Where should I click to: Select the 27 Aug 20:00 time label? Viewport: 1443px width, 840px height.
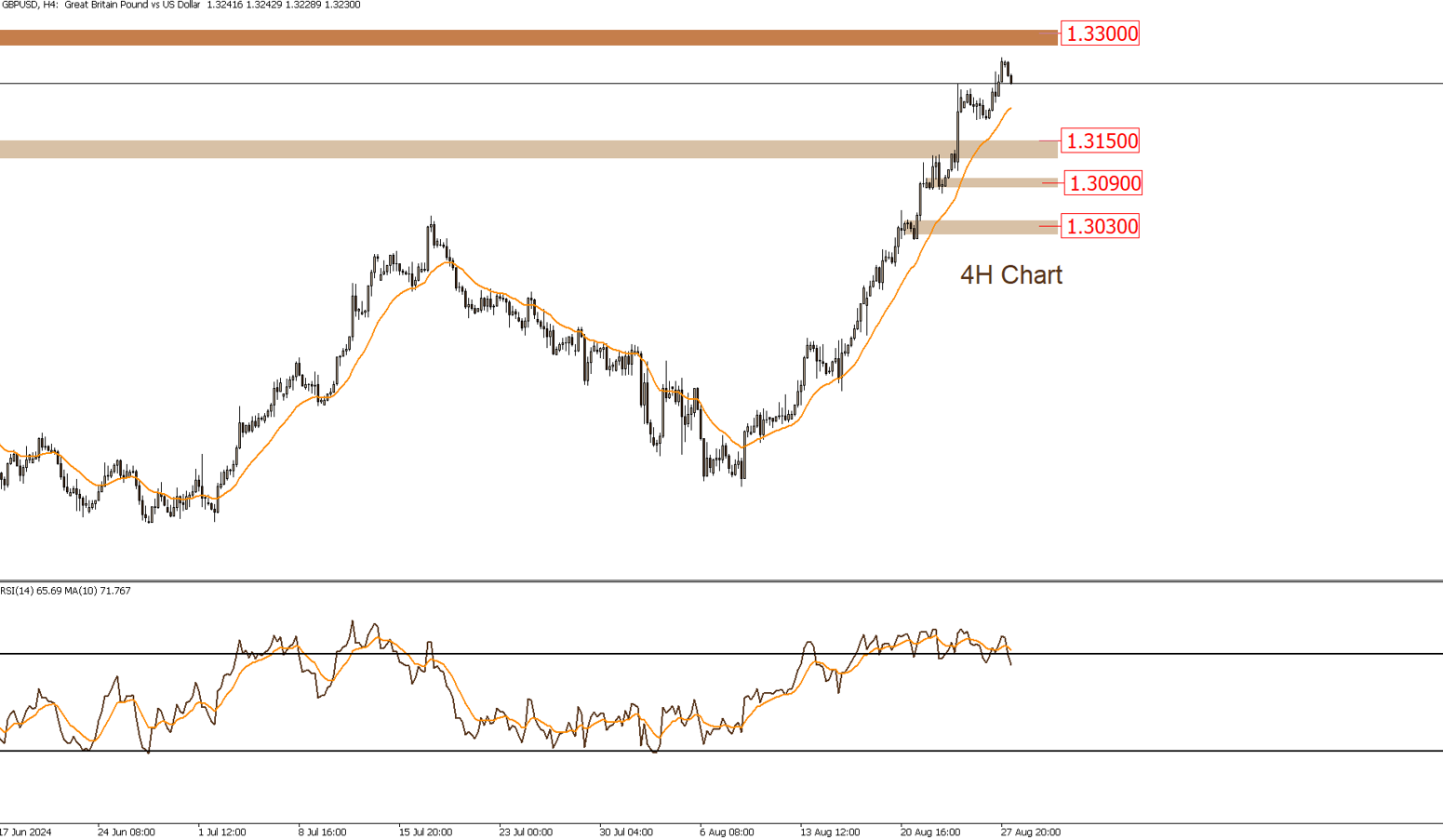[x=1030, y=832]
